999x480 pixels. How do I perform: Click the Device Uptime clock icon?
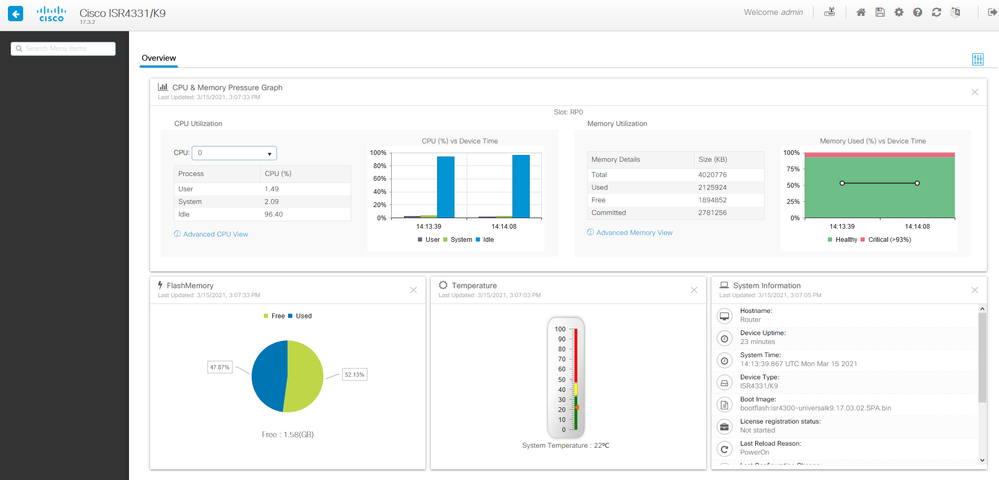click(724, 338)
